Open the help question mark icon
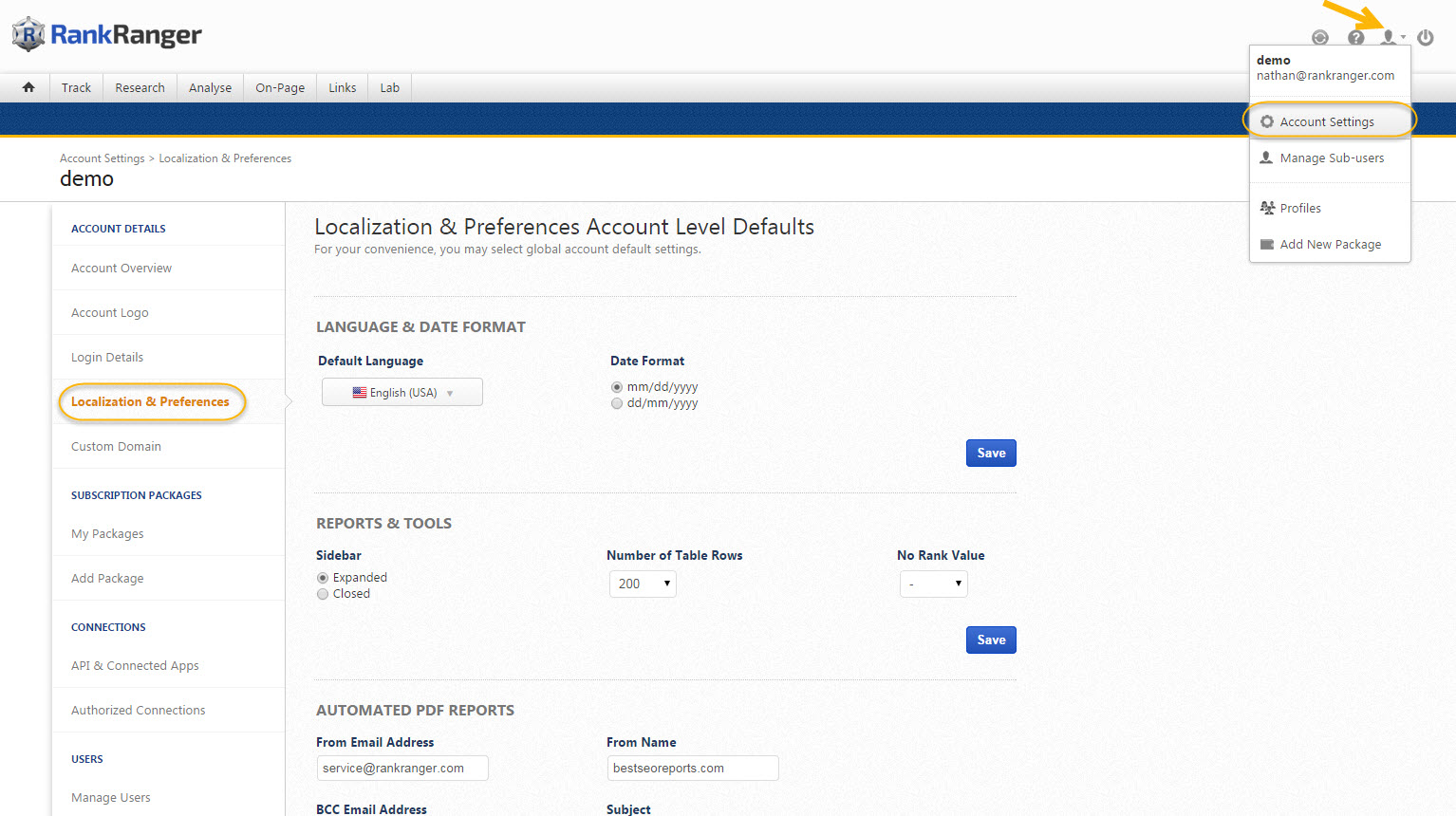Image resolution: width=1456 pixels, height=816 pixels. point(1355,38)
